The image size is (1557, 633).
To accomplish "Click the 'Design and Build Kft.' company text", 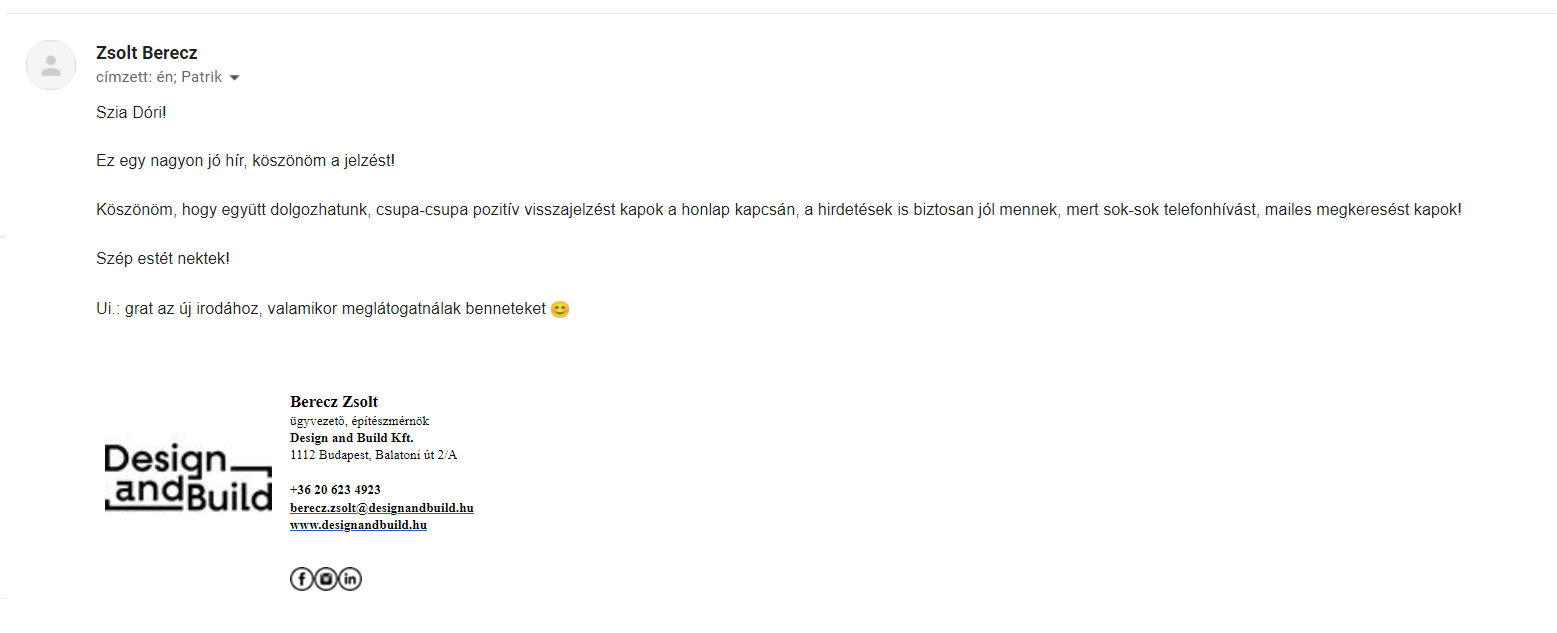I will [352, 438].
